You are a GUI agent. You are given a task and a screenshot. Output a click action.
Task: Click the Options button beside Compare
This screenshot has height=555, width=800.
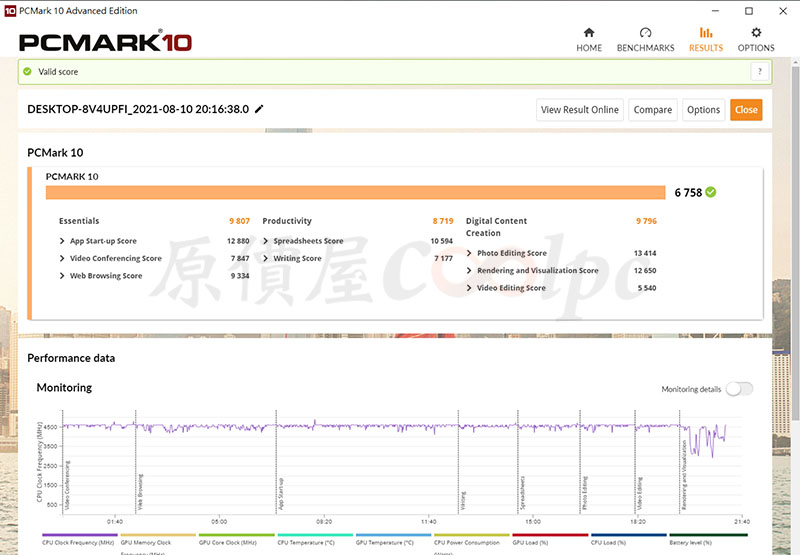pos(703,110)
